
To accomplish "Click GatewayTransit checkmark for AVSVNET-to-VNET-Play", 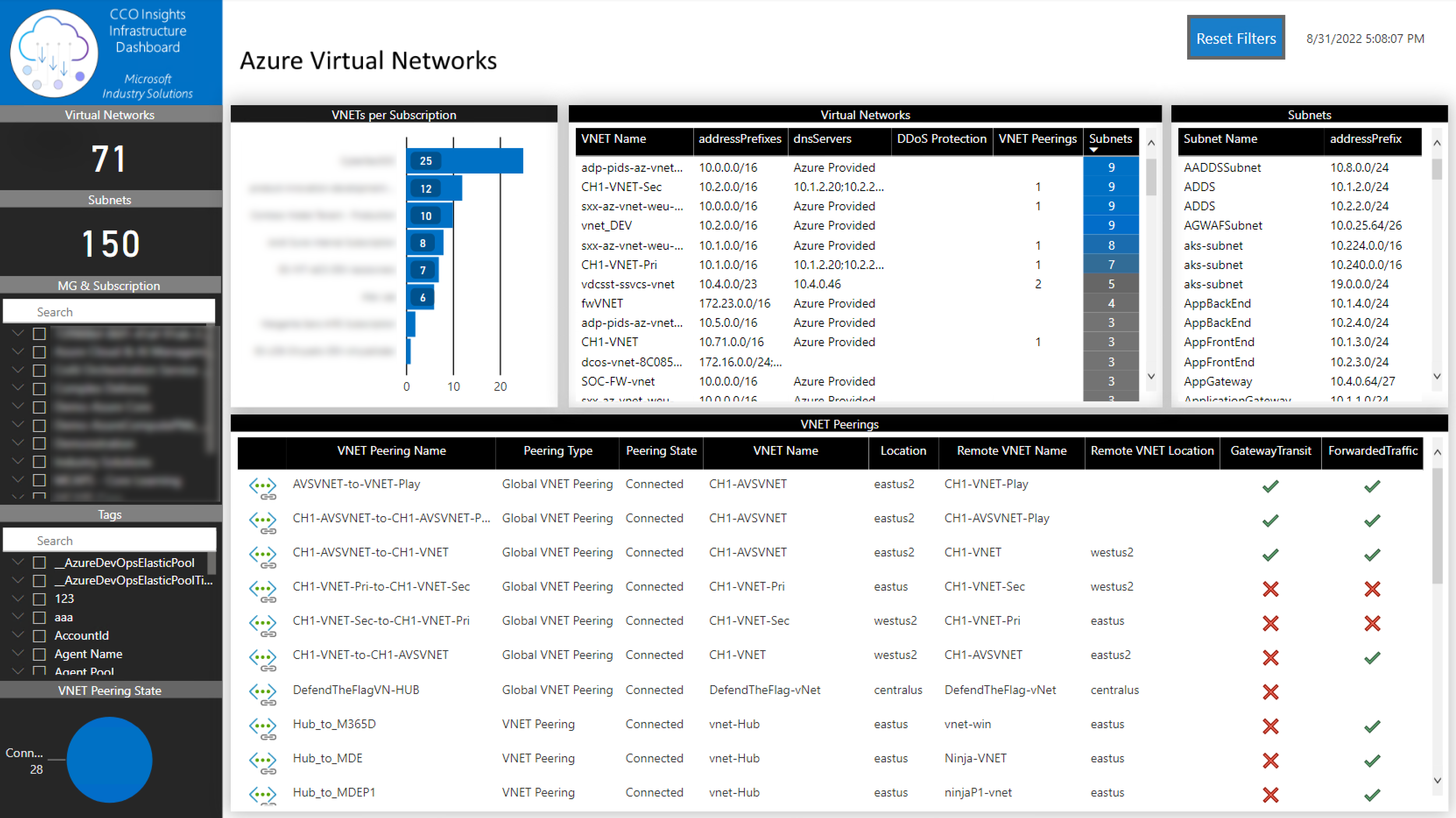I will click(x=1270, y=486).
